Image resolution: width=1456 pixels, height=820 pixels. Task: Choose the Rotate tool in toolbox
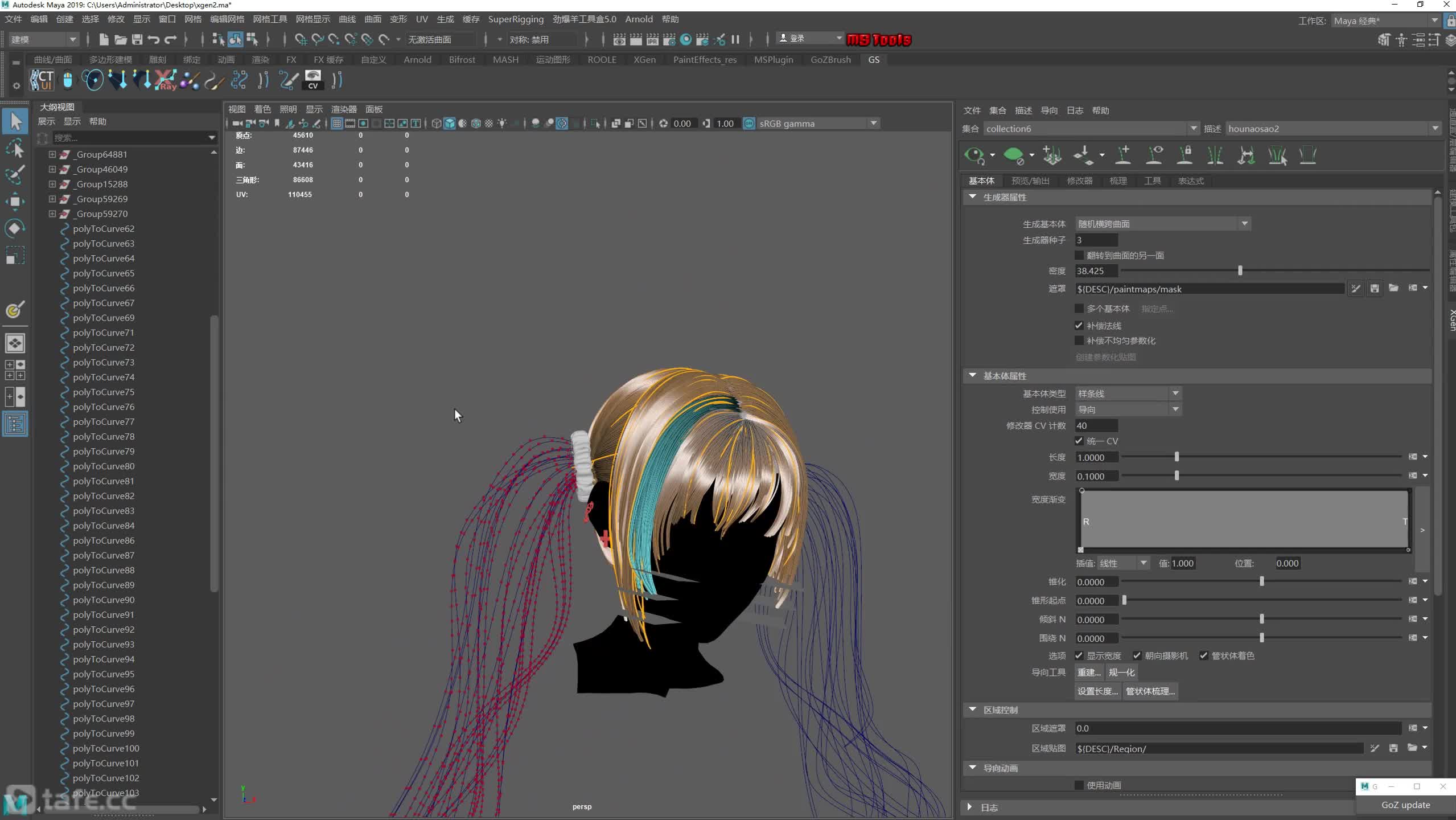click(15, 228)
